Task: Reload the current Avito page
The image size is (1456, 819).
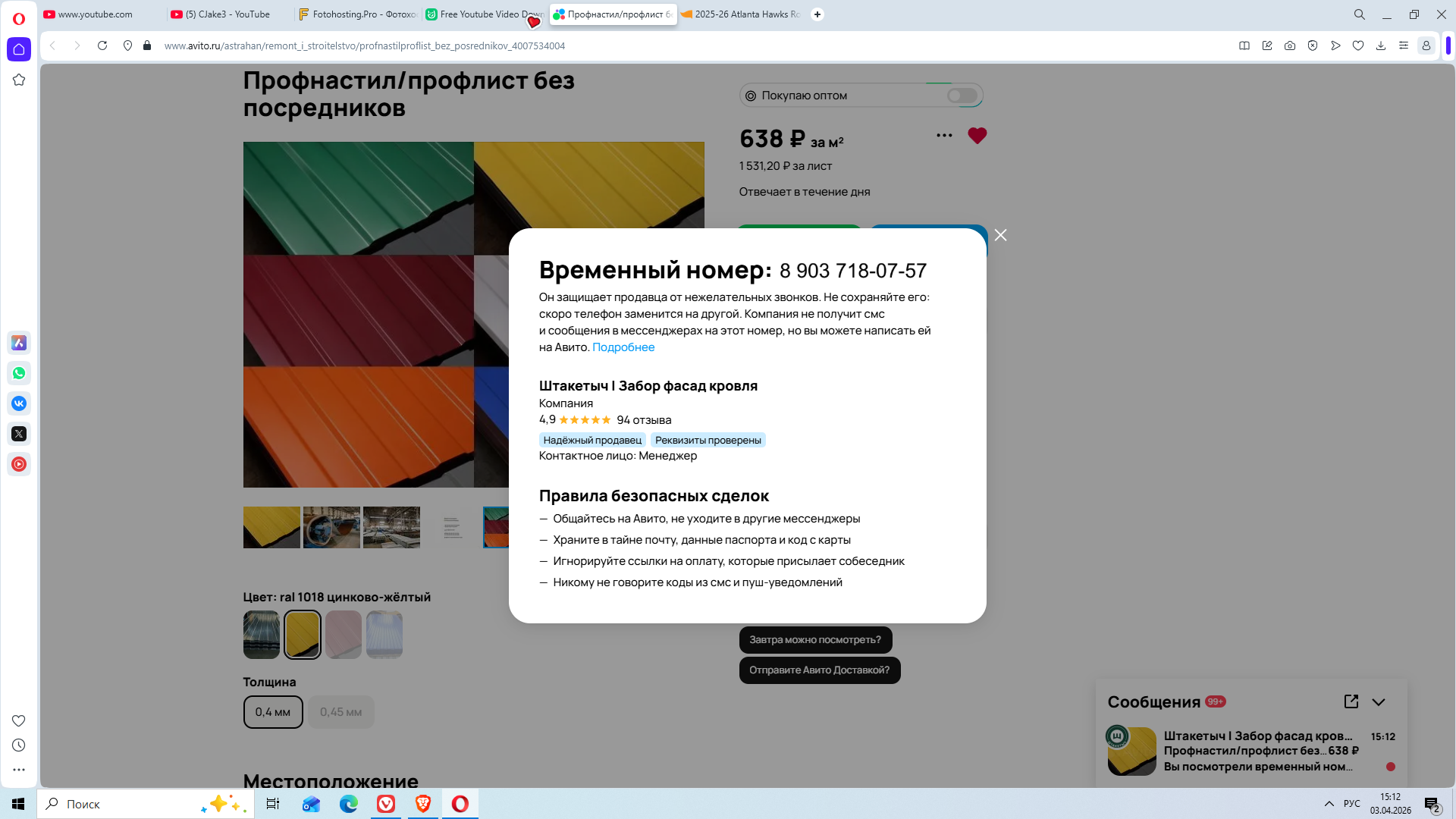Action: click(x=102, y=45)
